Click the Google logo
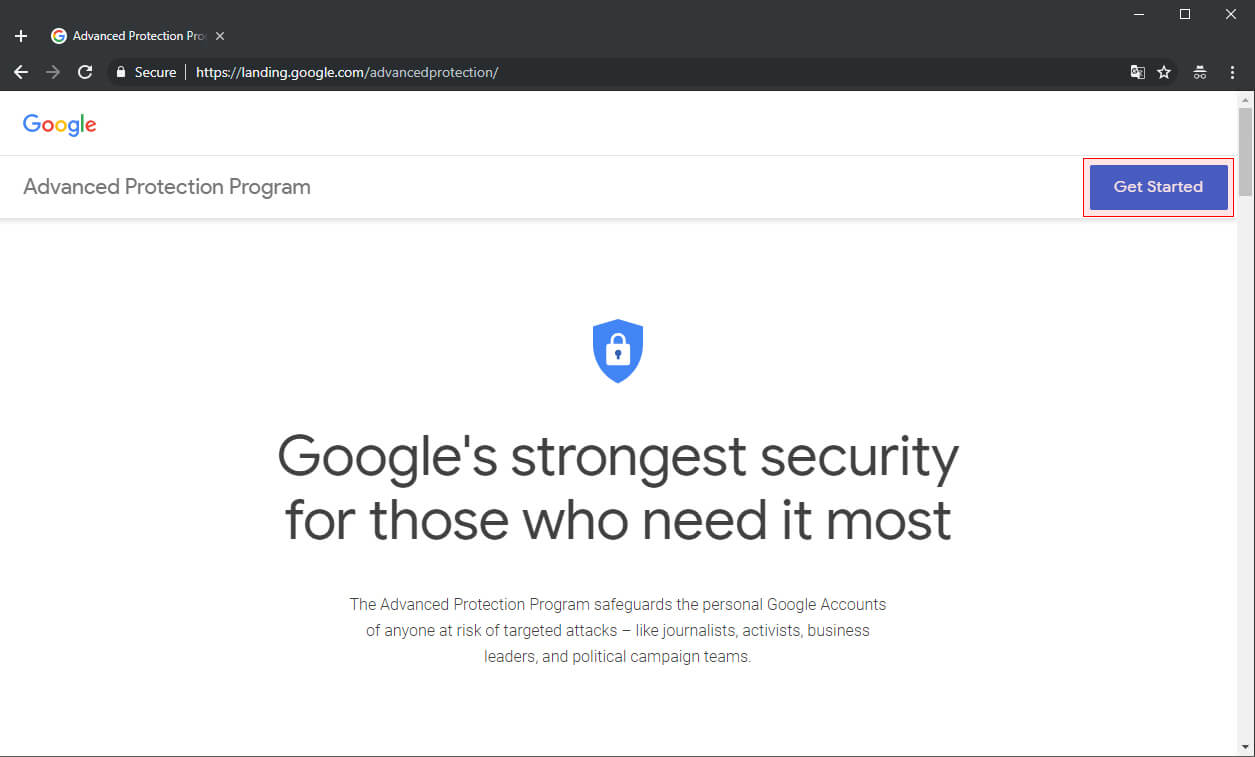This screenshot has width=1255, height=757. point(59,123)
